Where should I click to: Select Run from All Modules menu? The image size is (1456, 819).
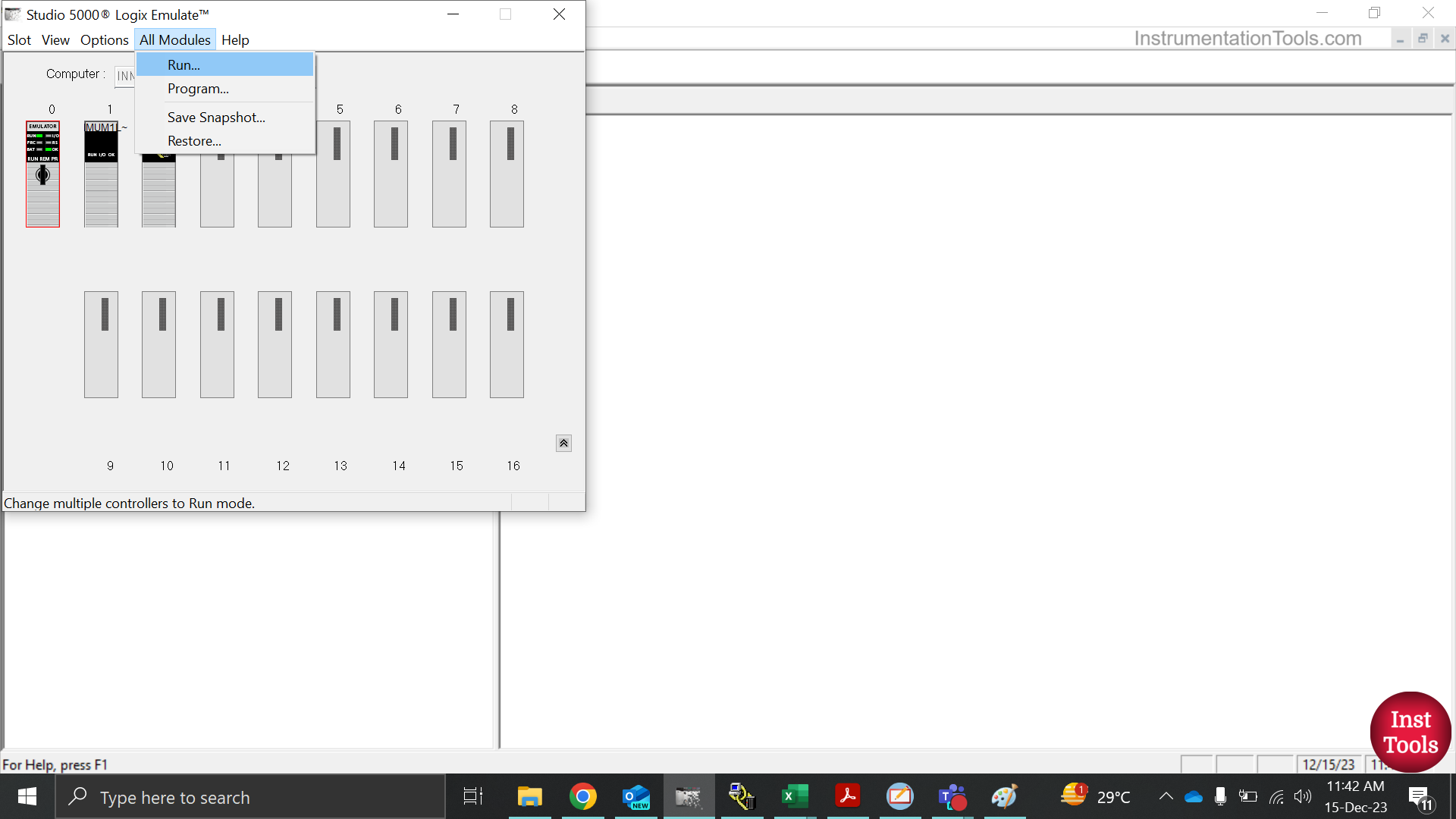coord(183,64)
